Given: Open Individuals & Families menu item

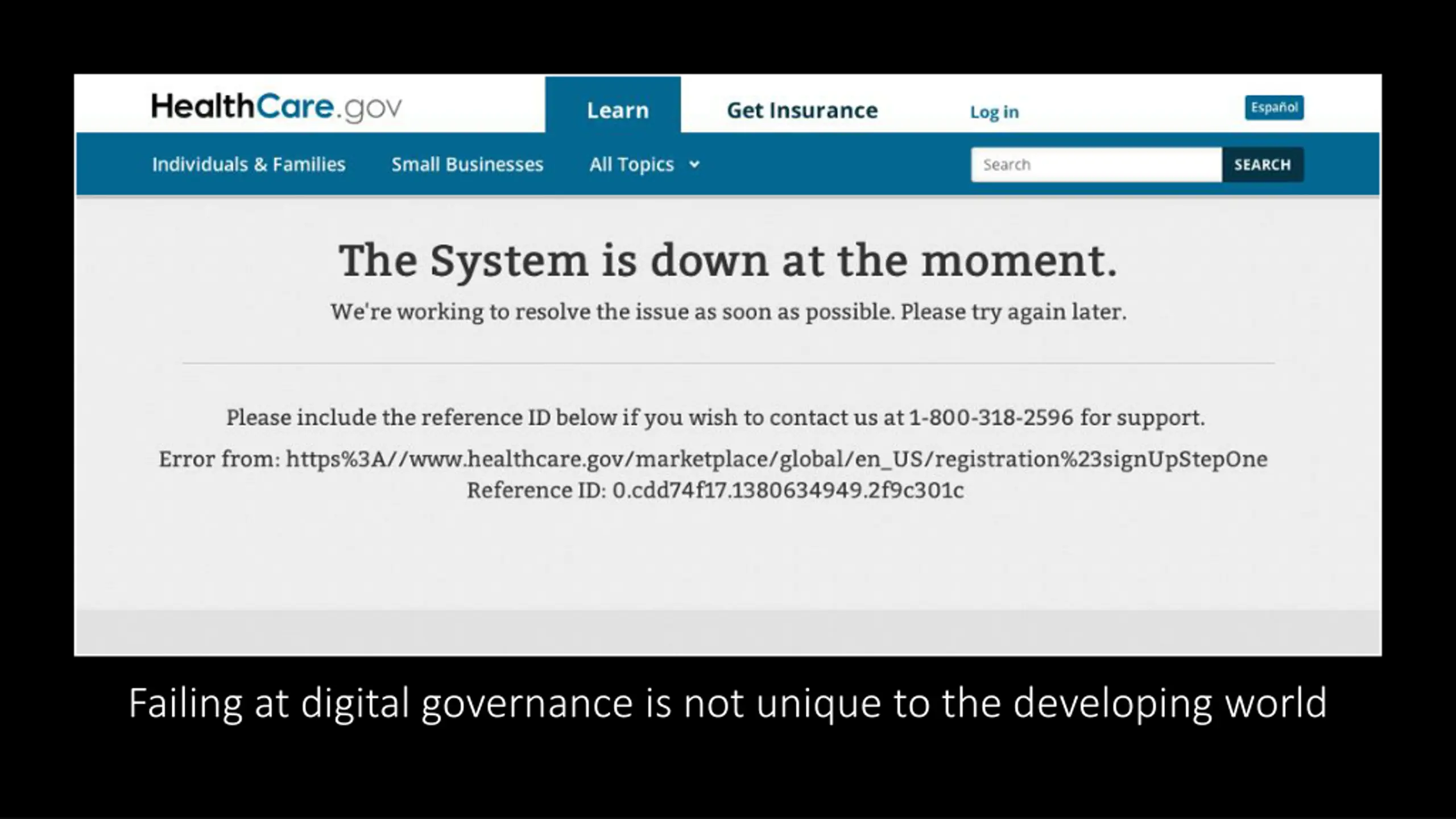Looking at the screenshot, I should (x=249, y=164).
